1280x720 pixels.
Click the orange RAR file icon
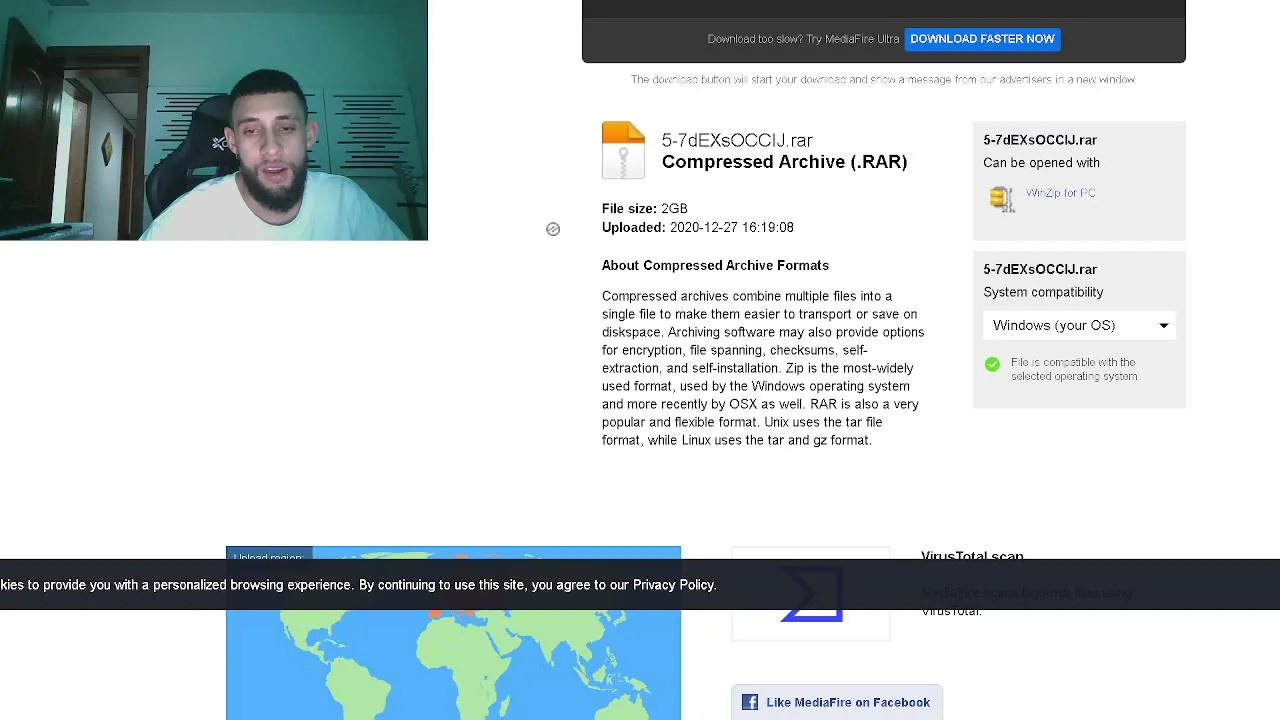[623, 150]
